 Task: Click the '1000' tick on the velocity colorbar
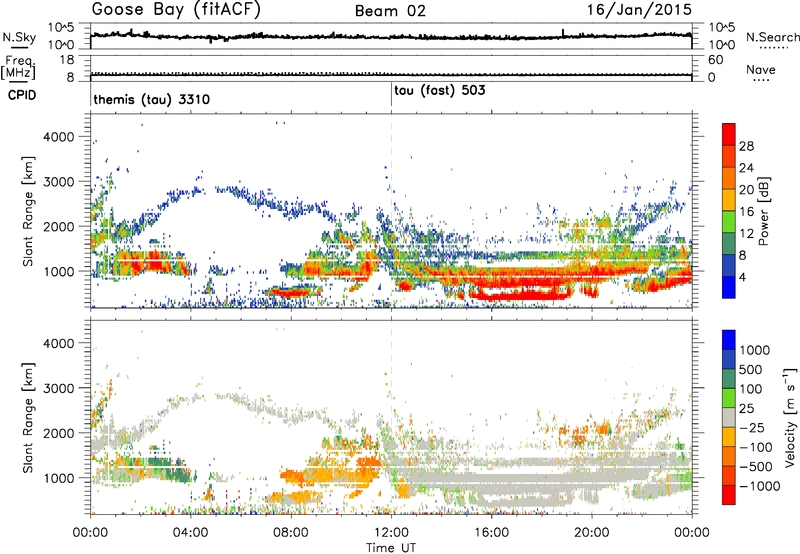click(x=755, y=350)
